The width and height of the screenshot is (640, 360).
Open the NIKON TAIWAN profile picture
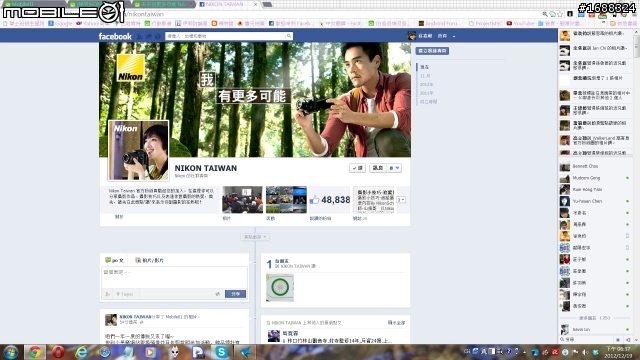138,150
